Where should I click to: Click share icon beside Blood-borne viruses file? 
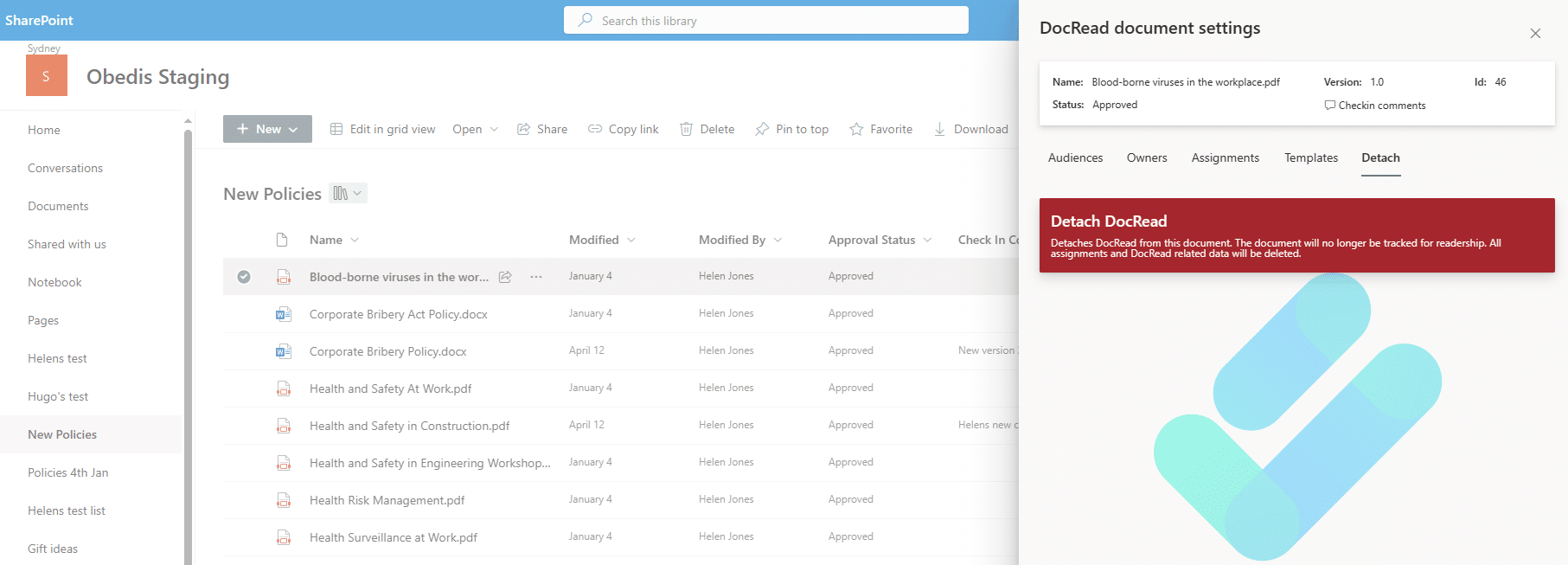[505, 277]
